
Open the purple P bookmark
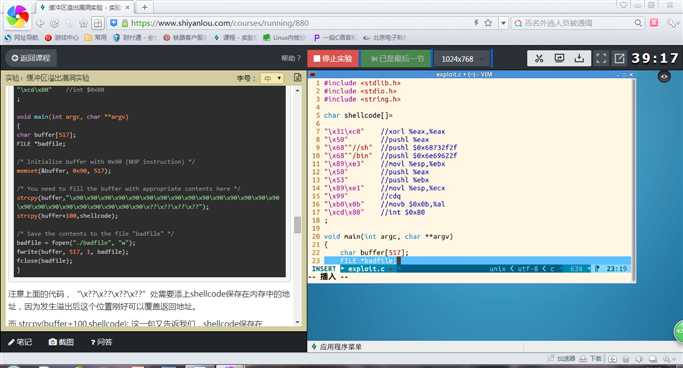pyautogui.click(x=334, y=37)
